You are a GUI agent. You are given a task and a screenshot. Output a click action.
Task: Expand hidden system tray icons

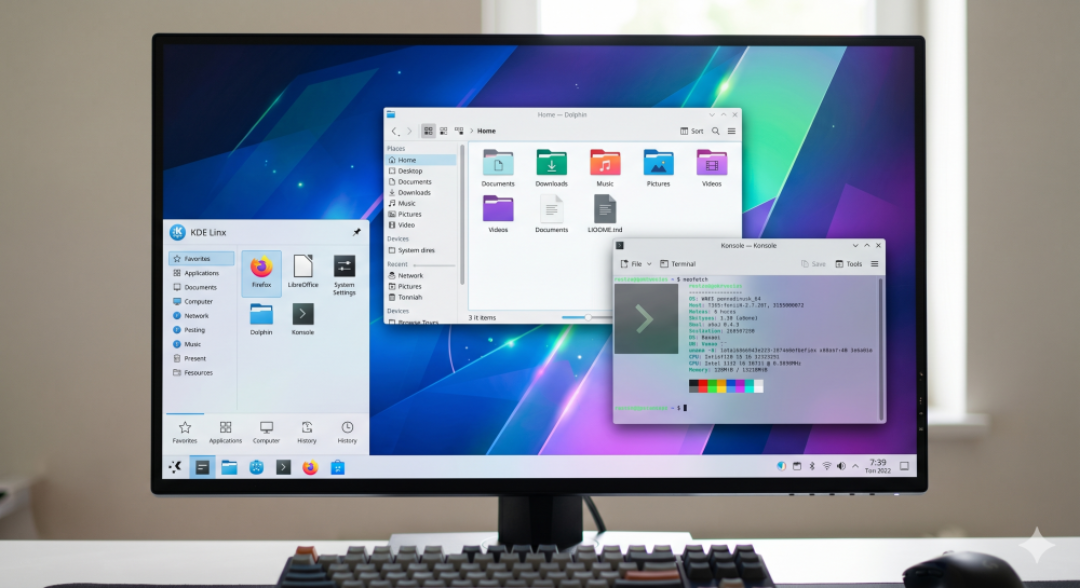click(855, 466)
